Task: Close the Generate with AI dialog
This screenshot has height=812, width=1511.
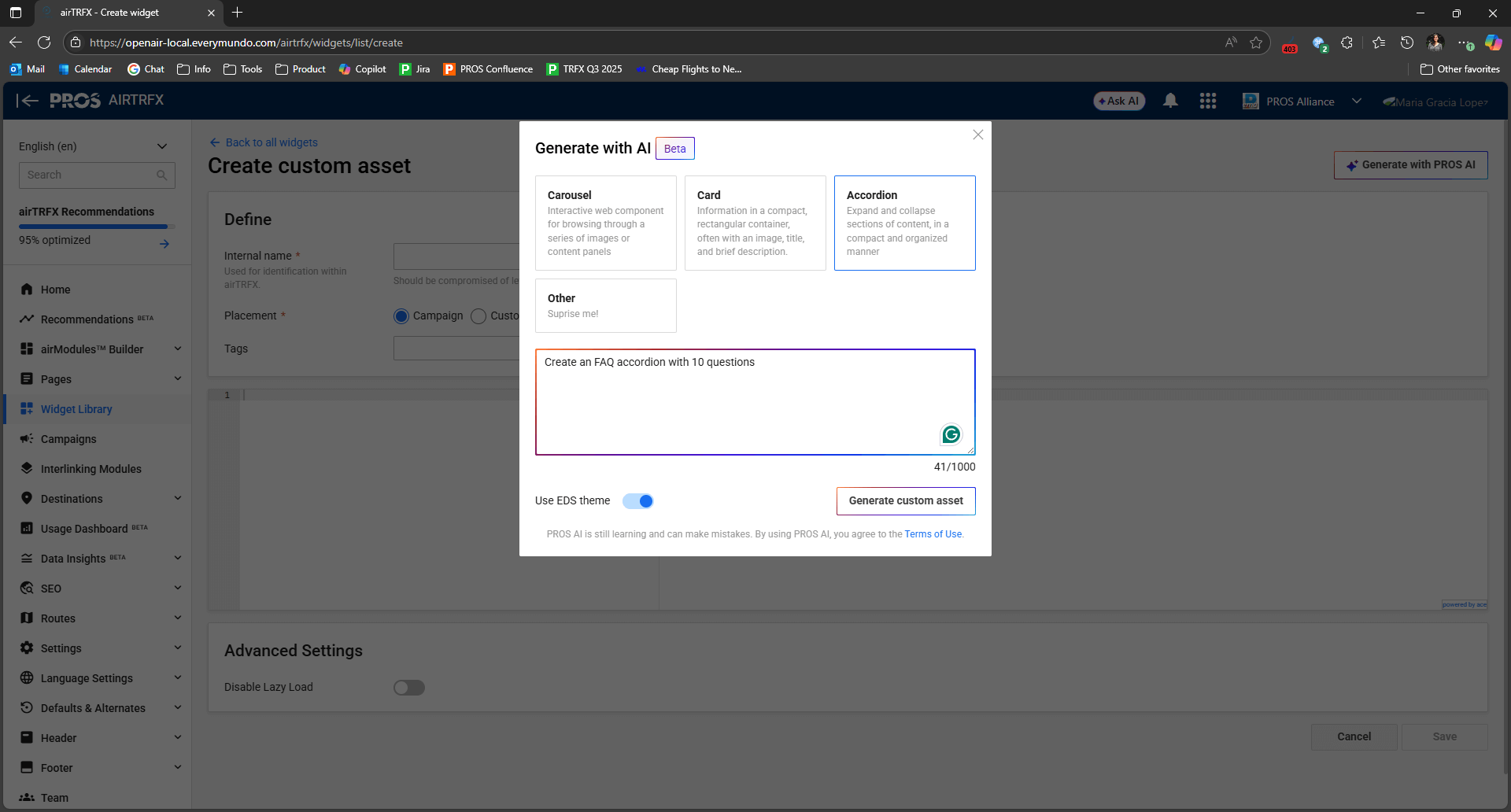Action: 977,135
